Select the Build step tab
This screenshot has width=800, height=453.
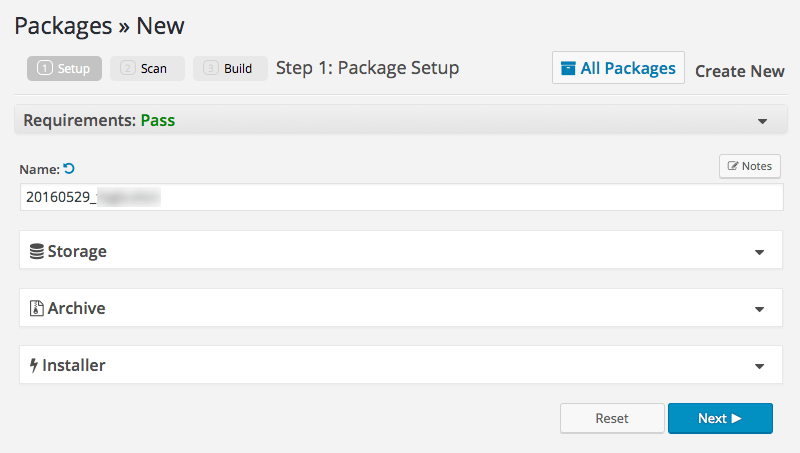(230, 69)
